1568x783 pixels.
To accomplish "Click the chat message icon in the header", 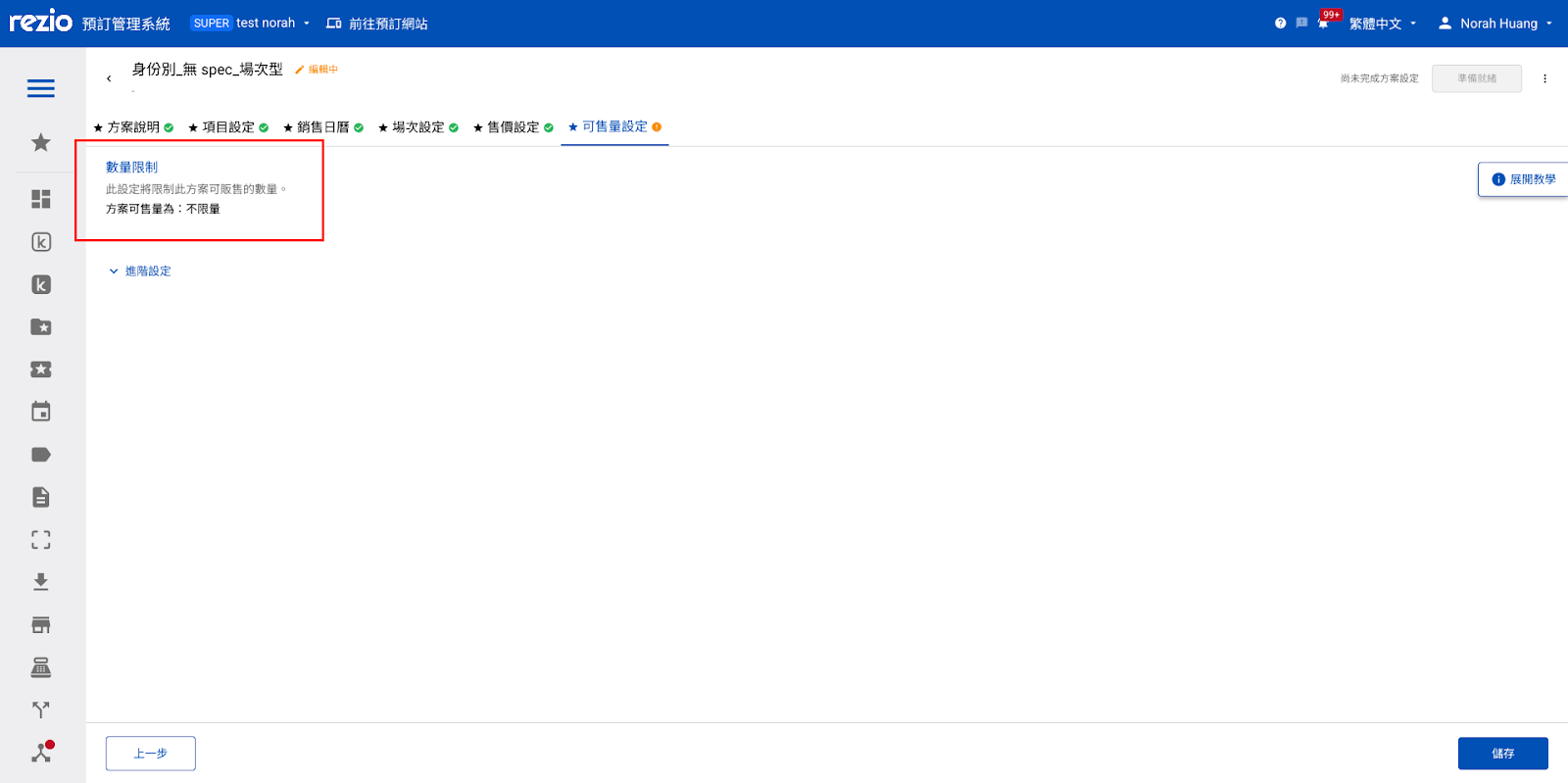I will click(x=1301, y=24).
